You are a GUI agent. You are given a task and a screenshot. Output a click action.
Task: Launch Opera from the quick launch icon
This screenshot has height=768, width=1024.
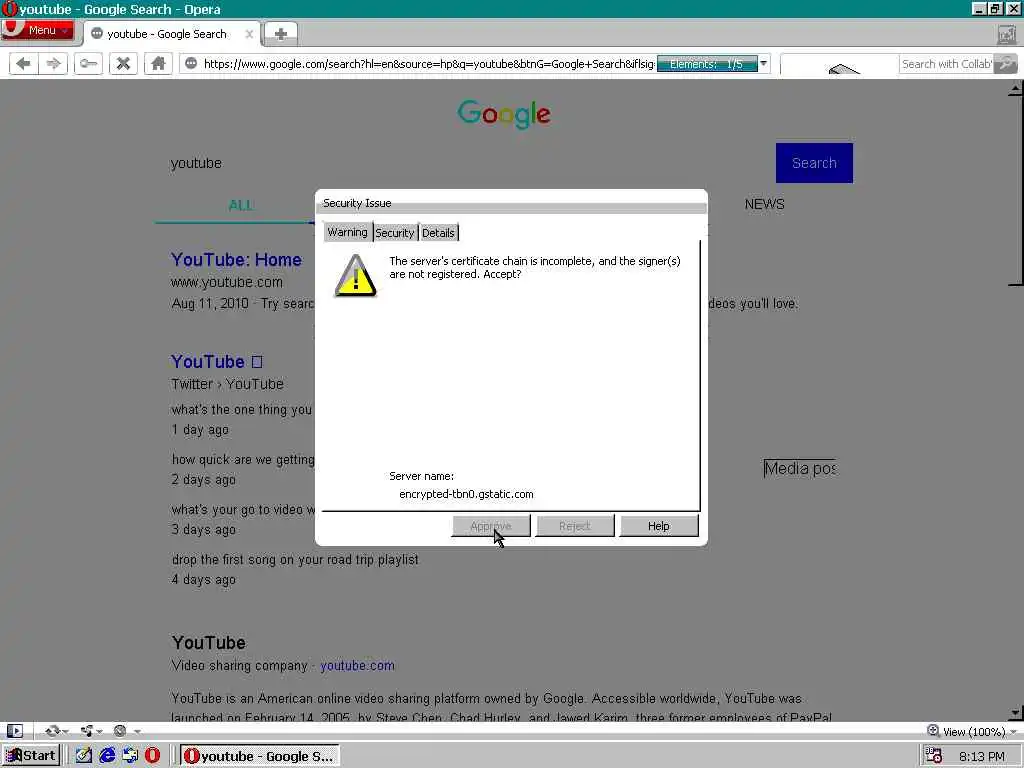click(x=152, y=756)
